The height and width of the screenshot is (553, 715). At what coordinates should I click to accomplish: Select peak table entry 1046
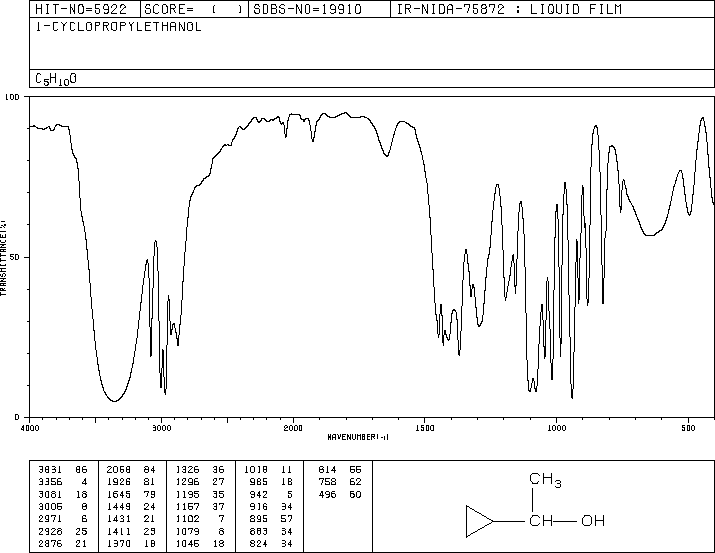click(200, 543)
